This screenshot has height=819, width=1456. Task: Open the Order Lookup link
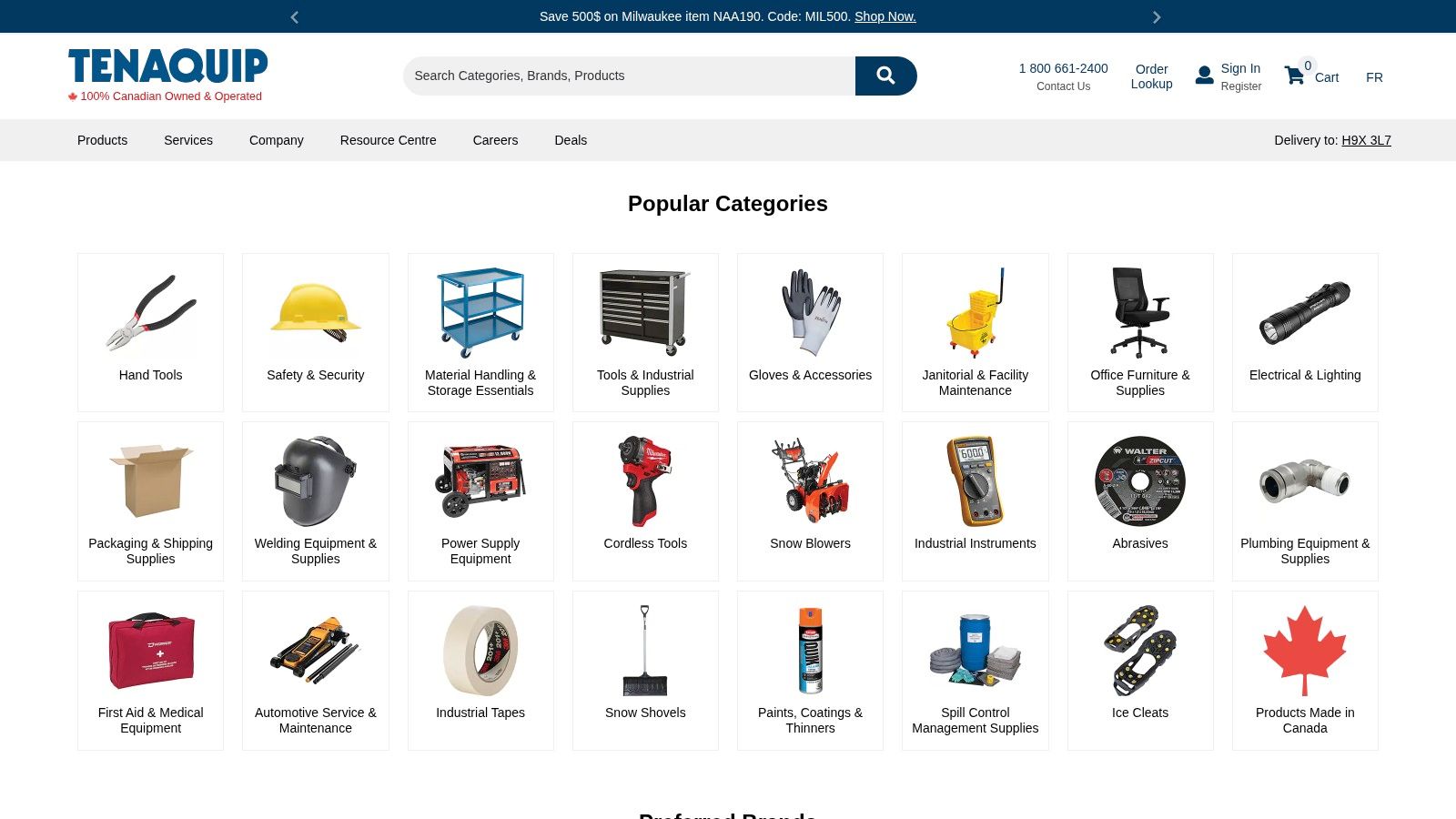click(x=1151, y=76)
